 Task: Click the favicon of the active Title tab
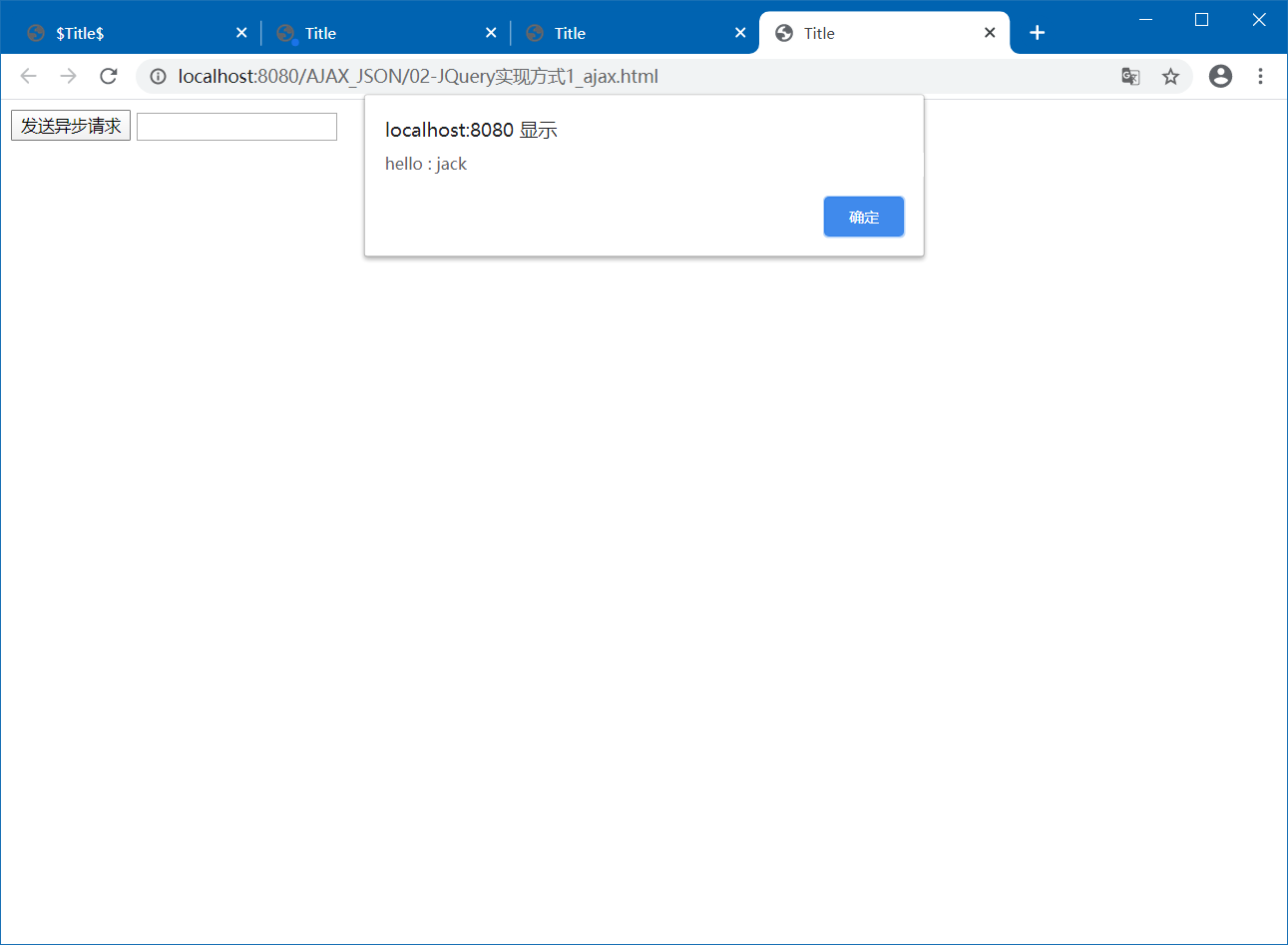pyautogui.click(x=784, y=33)
